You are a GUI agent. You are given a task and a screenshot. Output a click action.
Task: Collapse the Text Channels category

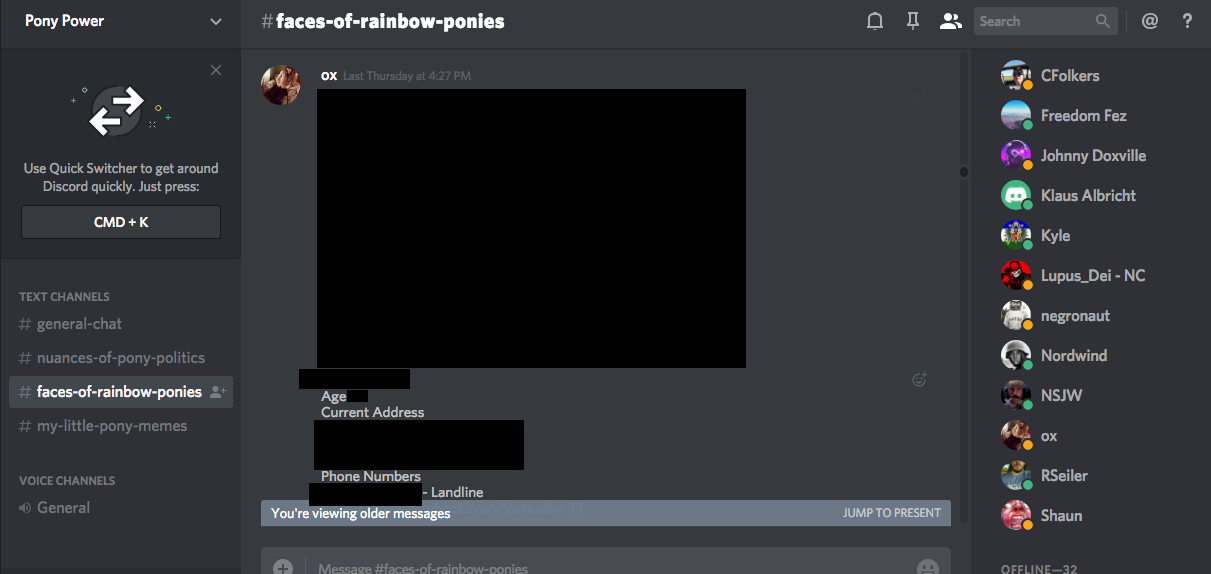pyautogui.click(x=64, y=297)
